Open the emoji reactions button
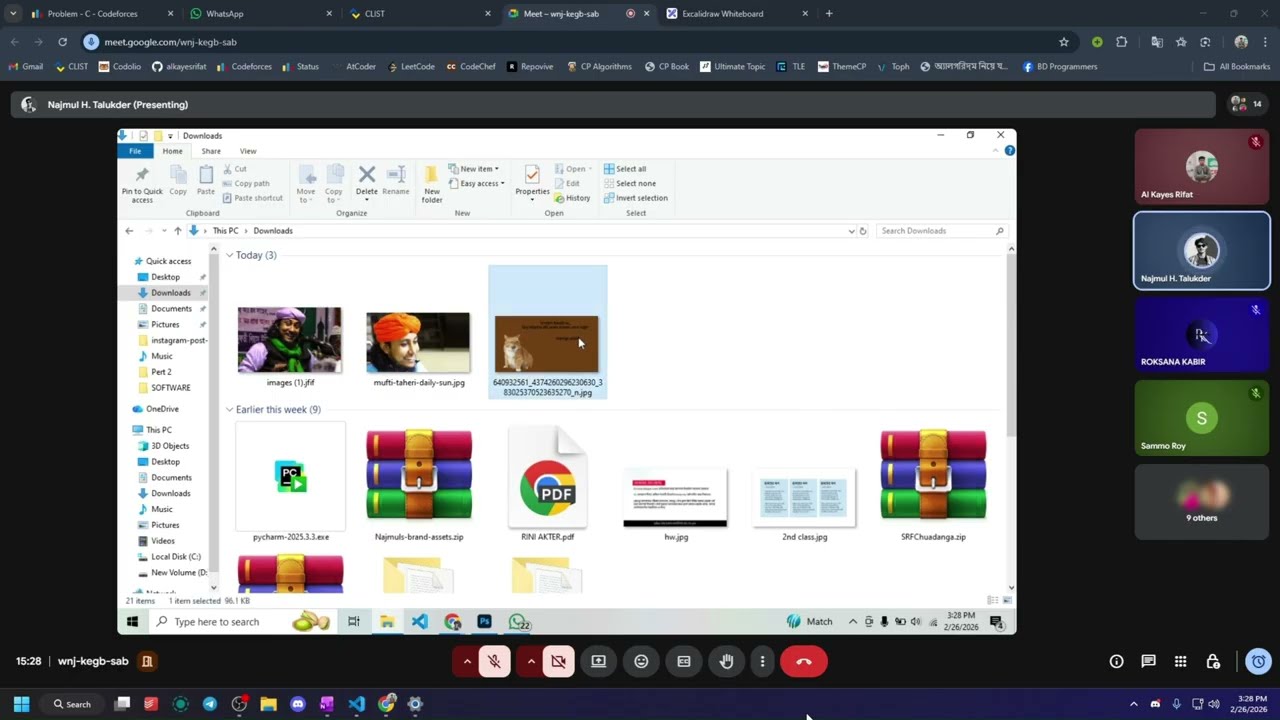This screenshot has height=720, width=1280. click(641, 661)
